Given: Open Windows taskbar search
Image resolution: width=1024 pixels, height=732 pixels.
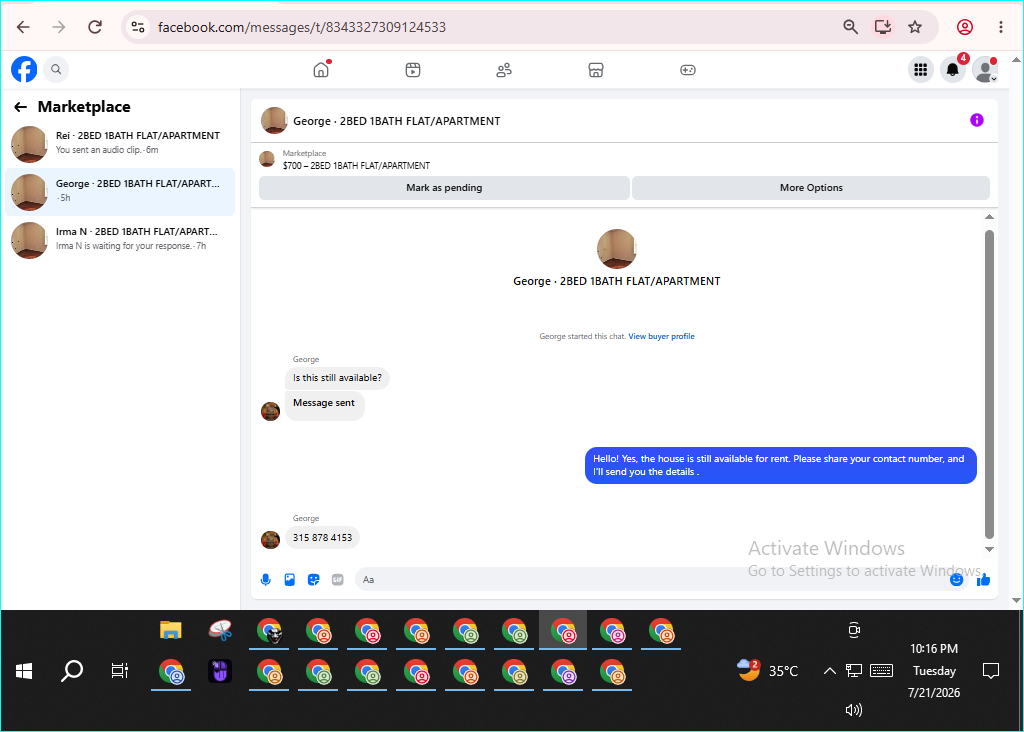Looking at the screenshot, I should point(72,671).
